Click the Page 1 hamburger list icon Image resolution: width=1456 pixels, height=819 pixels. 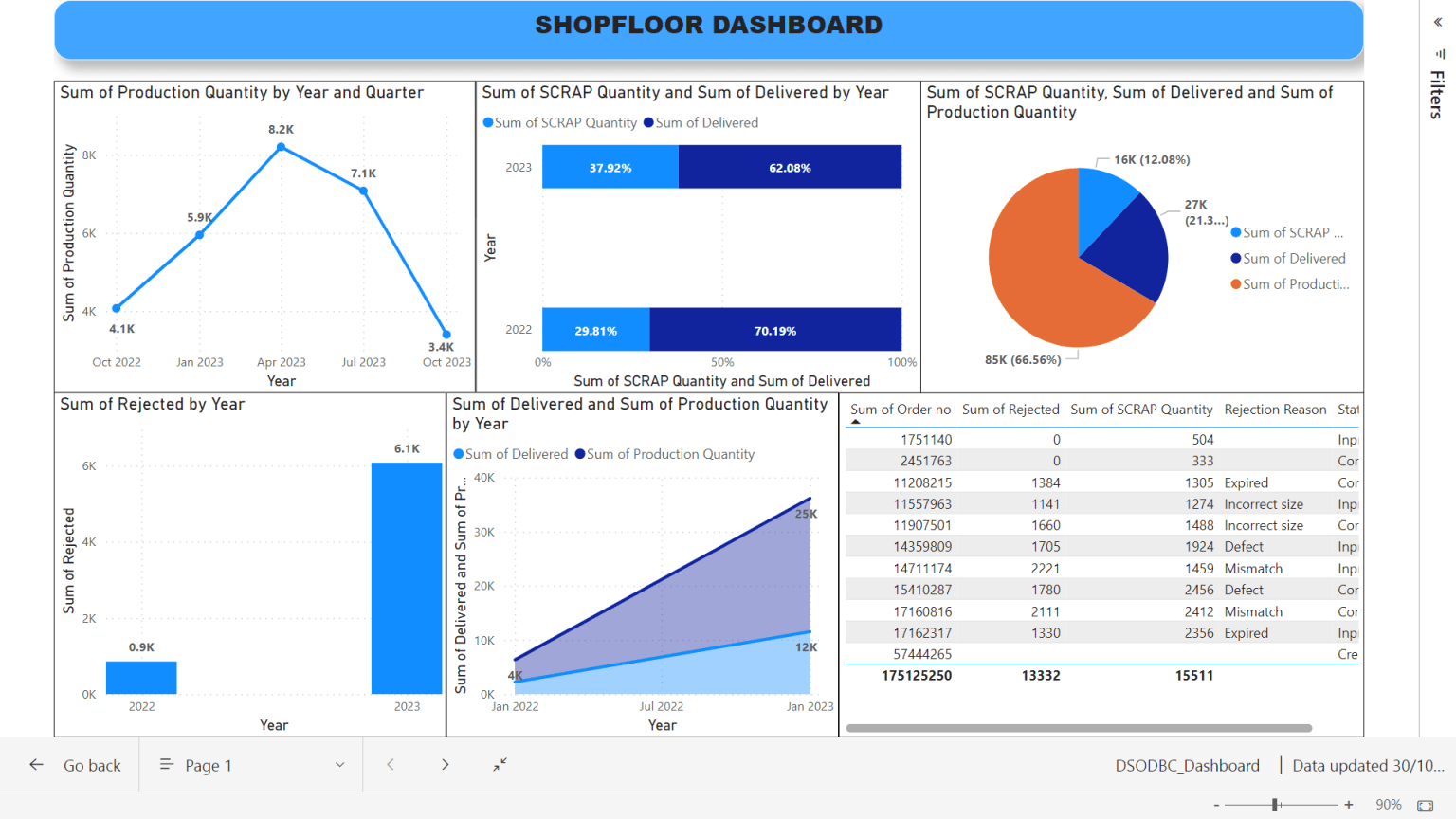point(165,764)
